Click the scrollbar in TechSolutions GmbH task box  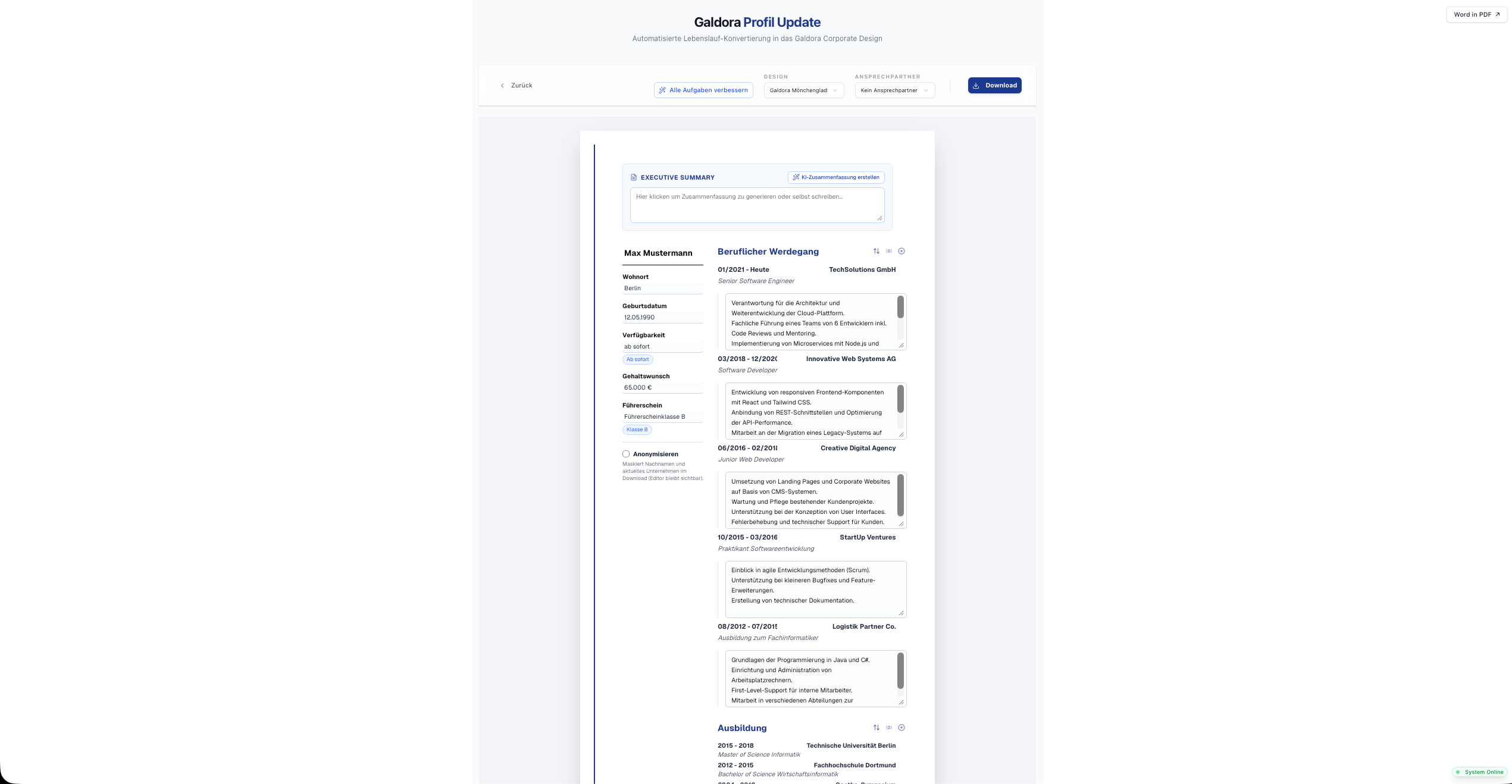(900, 308)
